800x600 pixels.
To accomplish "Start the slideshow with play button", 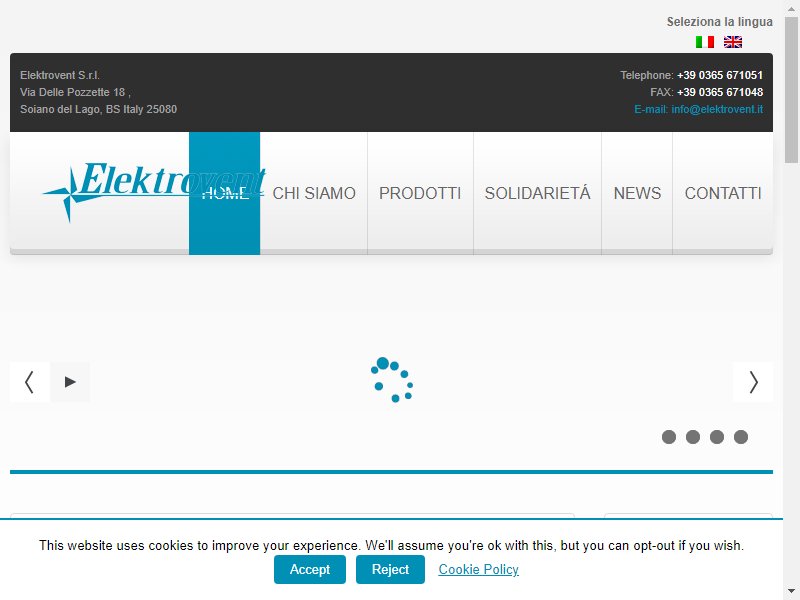I will 70,382.
